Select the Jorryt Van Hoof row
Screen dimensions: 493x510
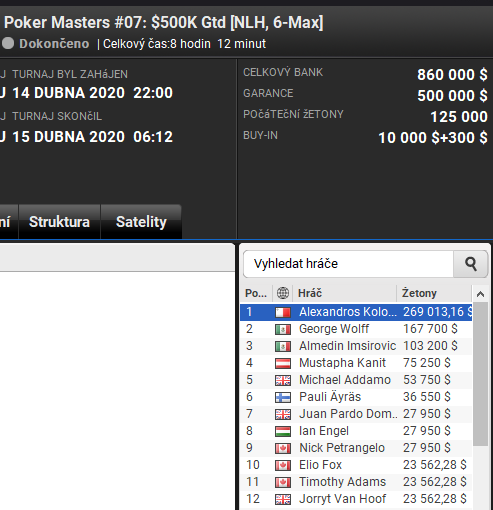[x=356, y=499]
